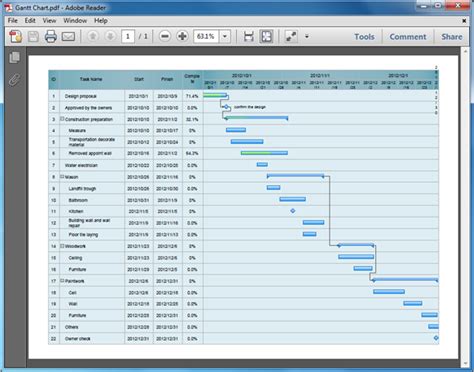The image size is (474, 372).
Task: Click the zoom out minus button
Action: [165, 36]
